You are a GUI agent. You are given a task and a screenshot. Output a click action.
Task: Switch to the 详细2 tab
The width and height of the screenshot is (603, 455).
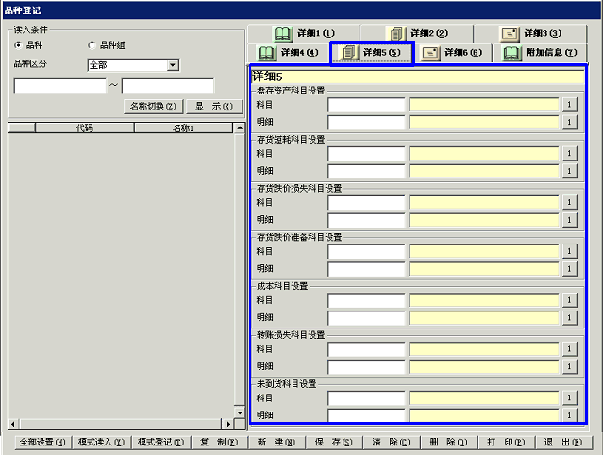[396, 33]
